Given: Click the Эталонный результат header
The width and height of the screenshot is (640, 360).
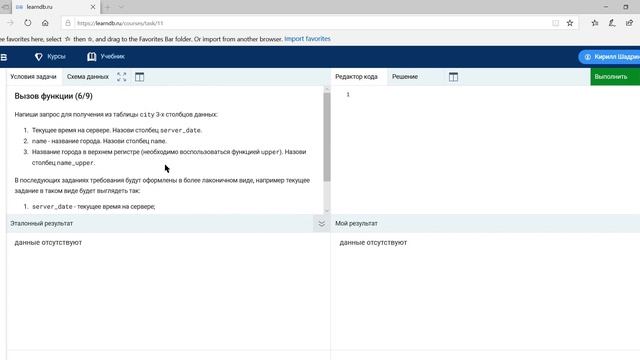Looking at the screenshot, I should [x=42, y=224].
